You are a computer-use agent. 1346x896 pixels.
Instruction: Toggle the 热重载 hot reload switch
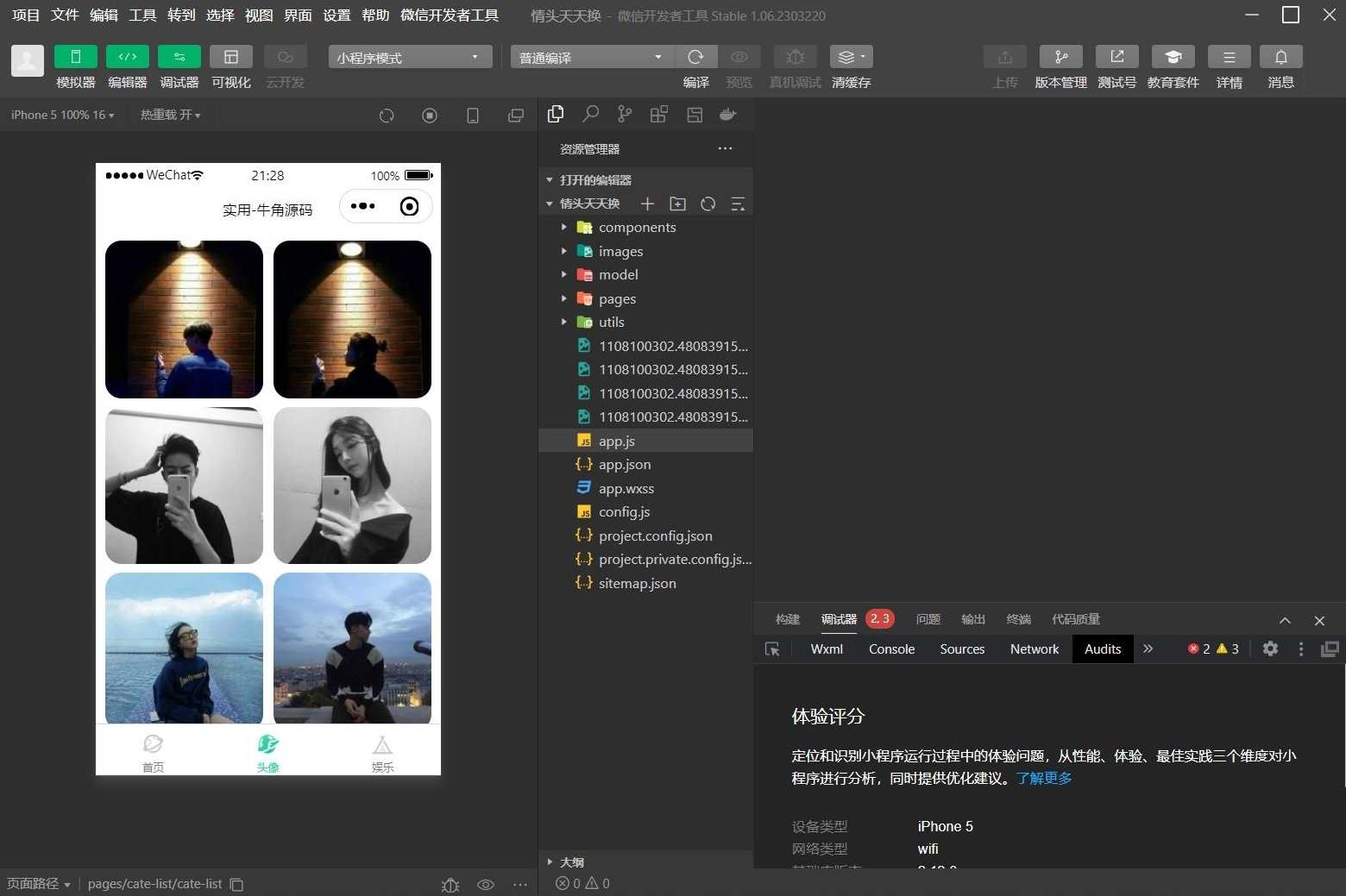point(169,115)
